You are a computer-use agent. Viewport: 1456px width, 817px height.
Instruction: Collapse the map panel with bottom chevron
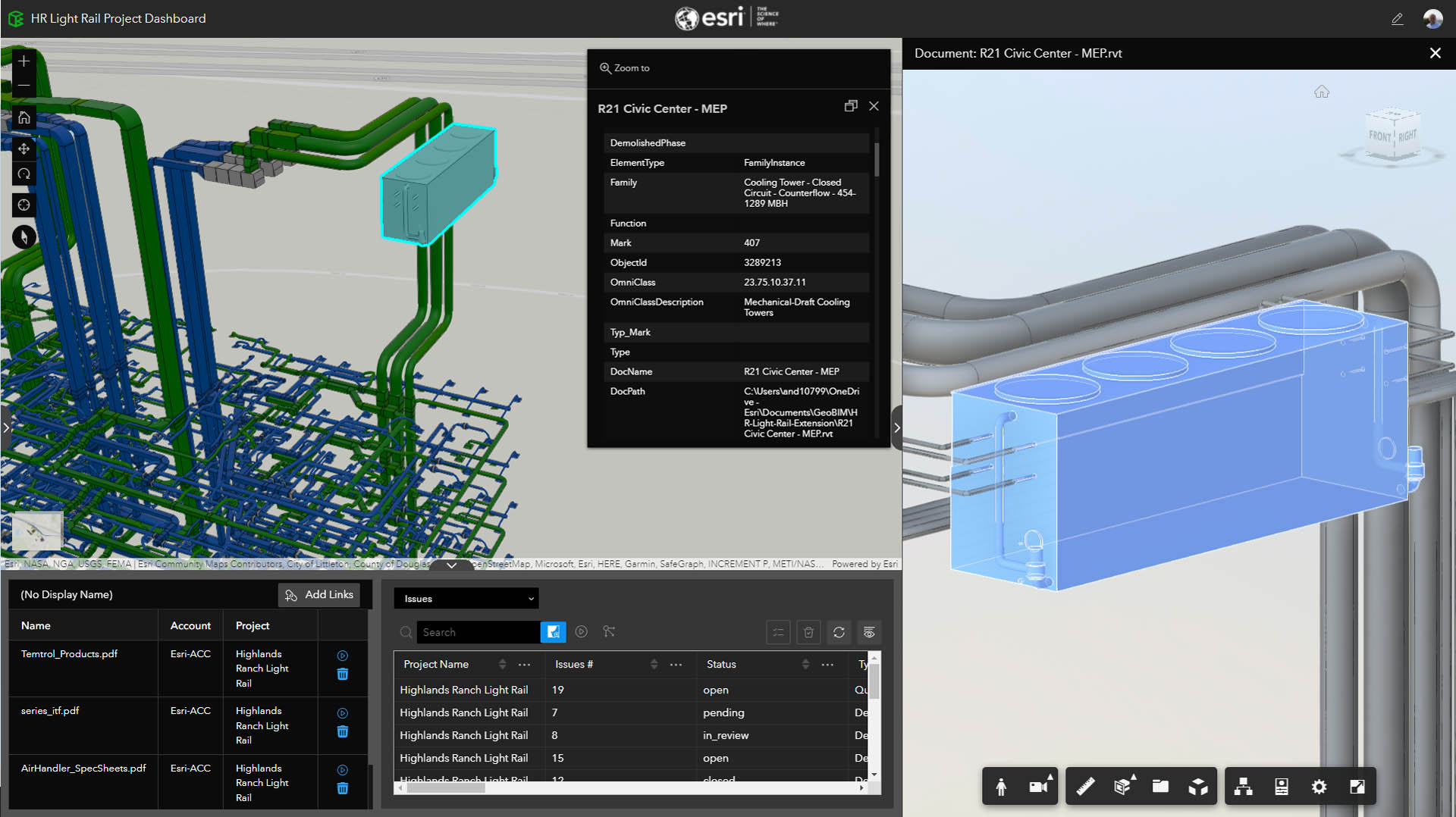(x=451, y=565)
